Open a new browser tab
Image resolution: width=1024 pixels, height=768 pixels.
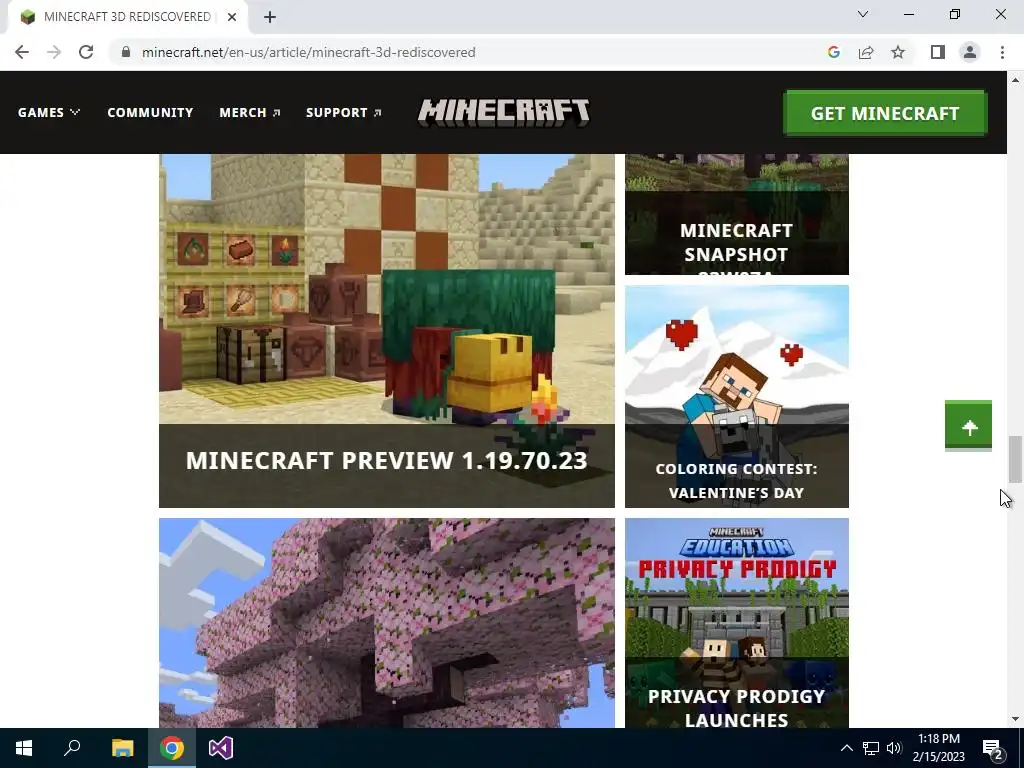pyautogui.click(x=270, y=17)
